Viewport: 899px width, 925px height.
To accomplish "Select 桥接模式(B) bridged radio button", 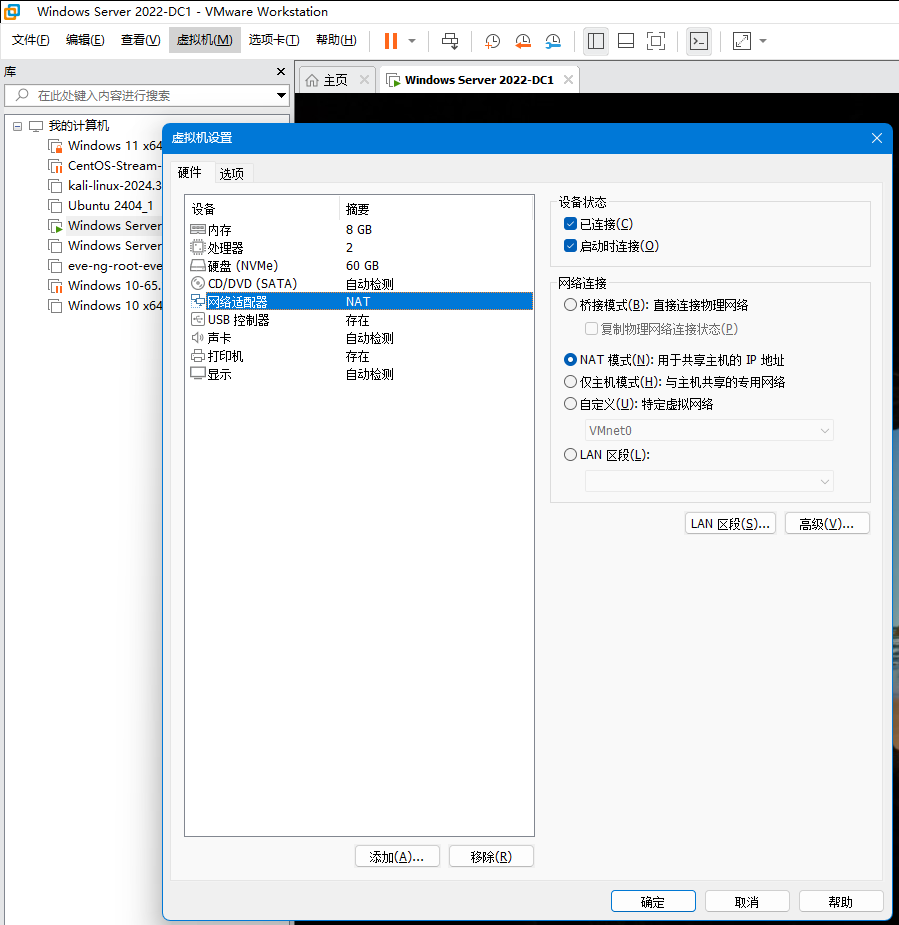I will tap(570, 305).
